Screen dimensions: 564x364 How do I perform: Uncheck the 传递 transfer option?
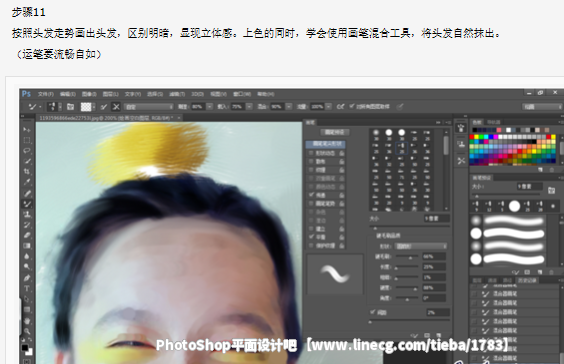[x=311, y=195]
